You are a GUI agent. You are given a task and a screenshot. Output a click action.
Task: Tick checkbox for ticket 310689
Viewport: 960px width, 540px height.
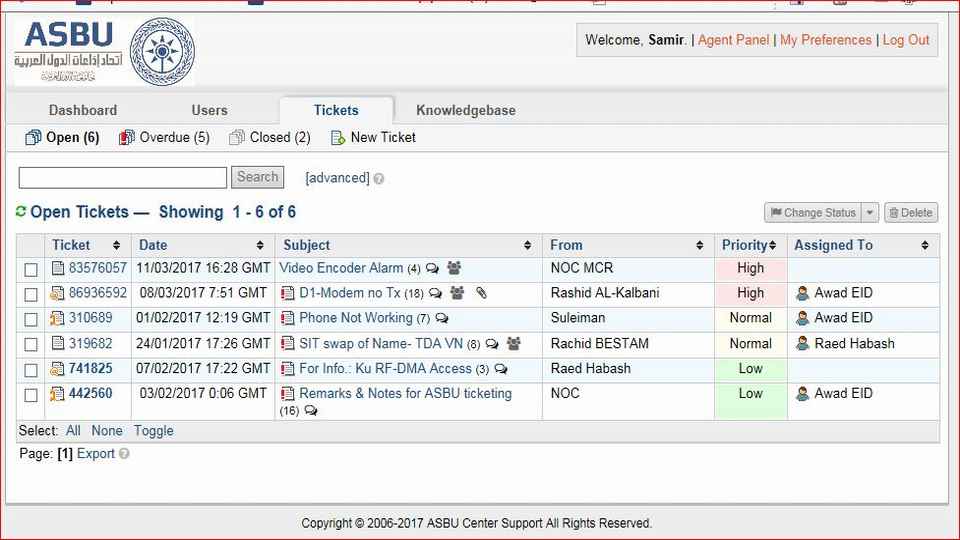[x=31, y=320]
